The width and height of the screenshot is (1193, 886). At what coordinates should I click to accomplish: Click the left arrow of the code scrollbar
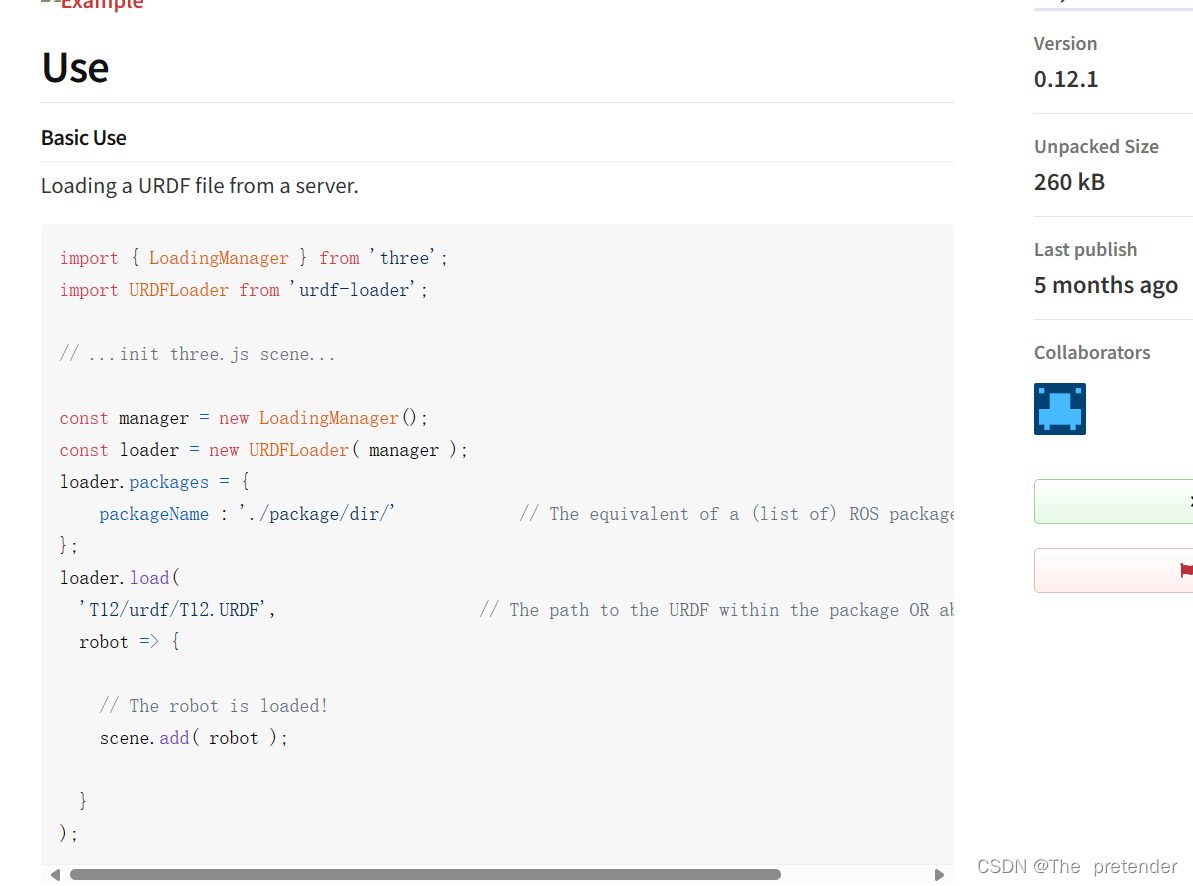[55, 874]
